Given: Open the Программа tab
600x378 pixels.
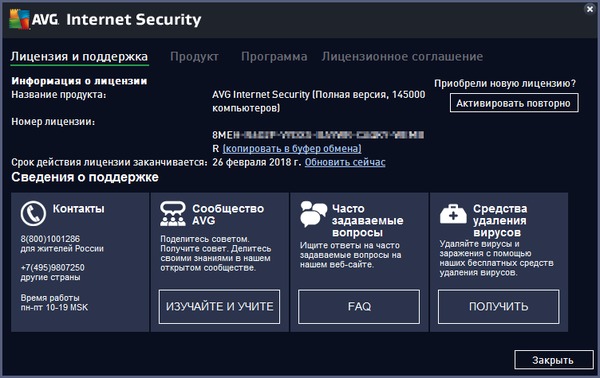Looking at the screenshot, I should (x=274, y=57).
